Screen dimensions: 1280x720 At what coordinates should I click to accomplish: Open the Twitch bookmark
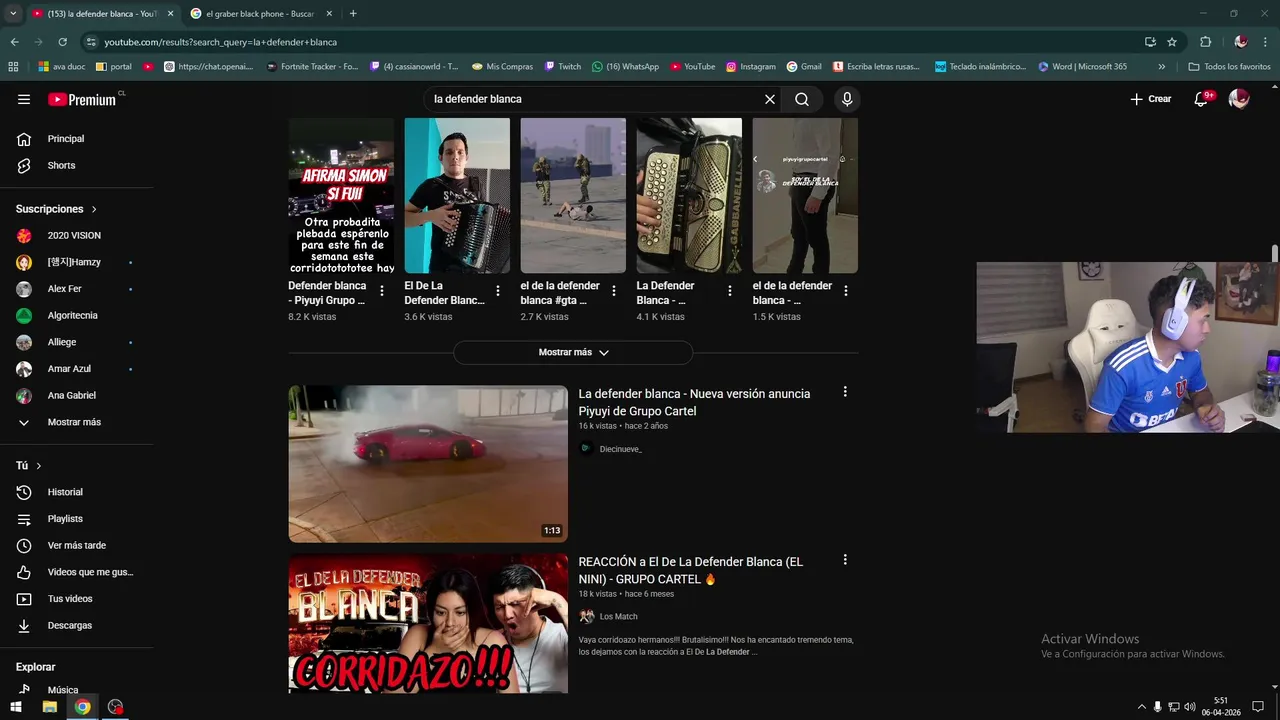563,67
